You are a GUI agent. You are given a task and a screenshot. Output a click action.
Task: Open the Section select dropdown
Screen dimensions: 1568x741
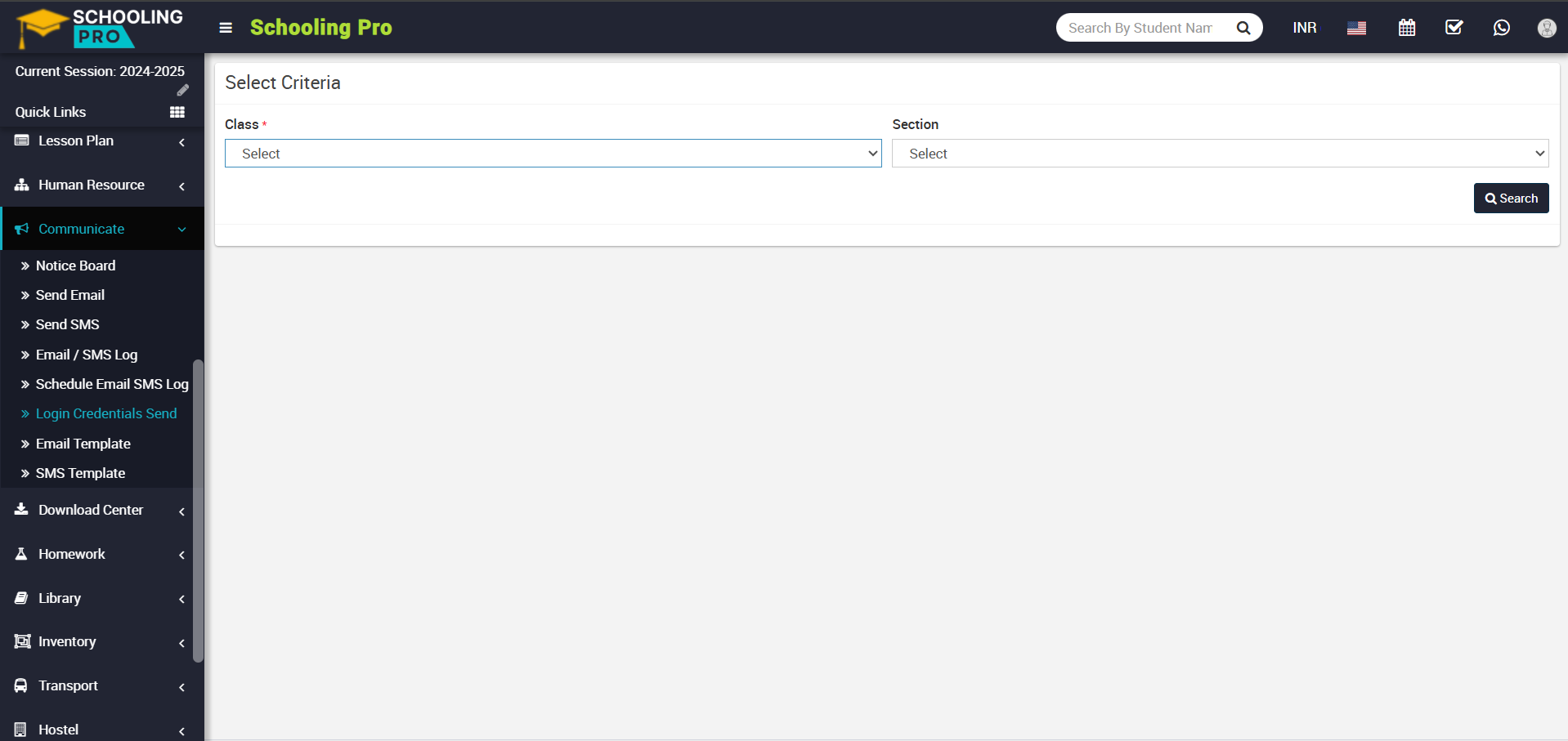(x=1221, y=154)
